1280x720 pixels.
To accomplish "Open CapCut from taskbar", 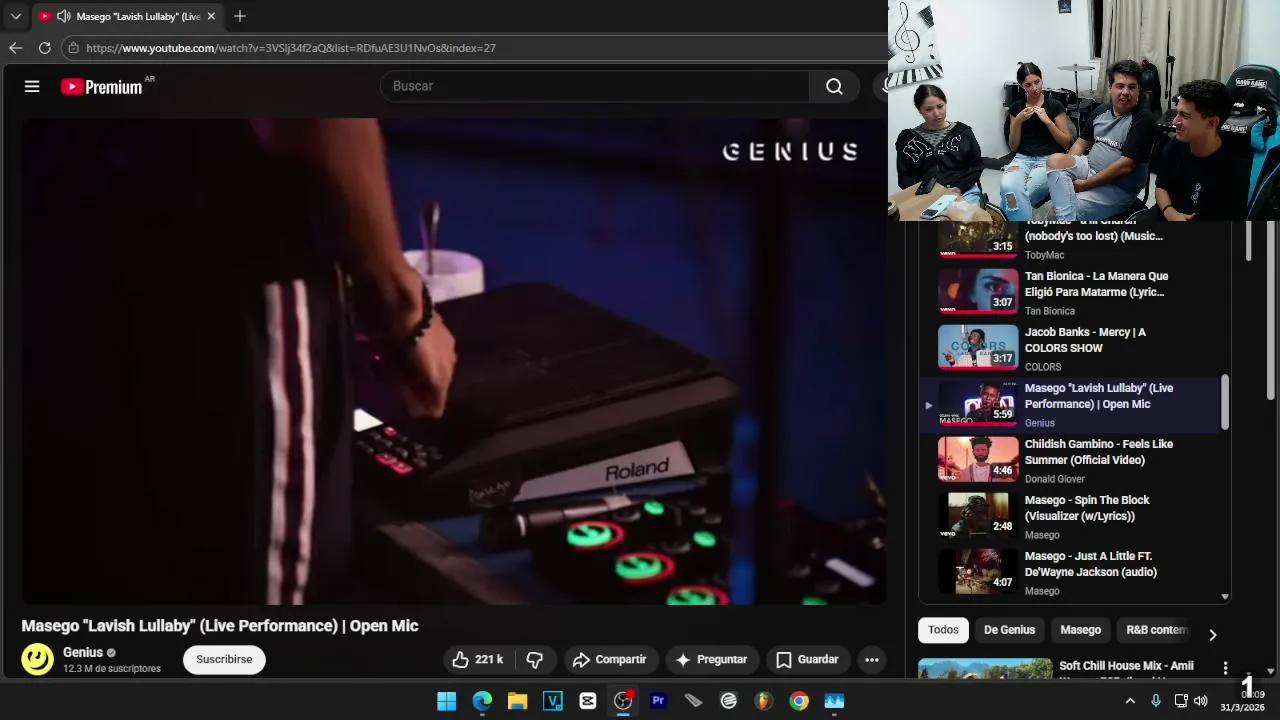I will point(588,701).
